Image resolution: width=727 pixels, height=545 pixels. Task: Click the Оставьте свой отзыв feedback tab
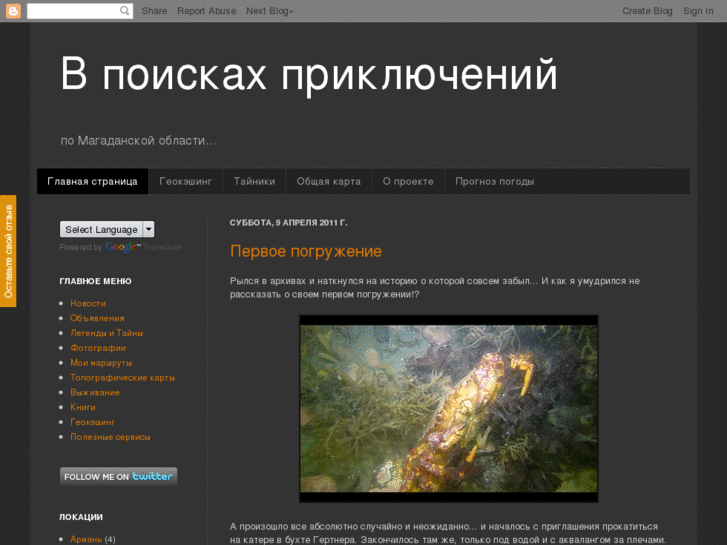point(8,251)
